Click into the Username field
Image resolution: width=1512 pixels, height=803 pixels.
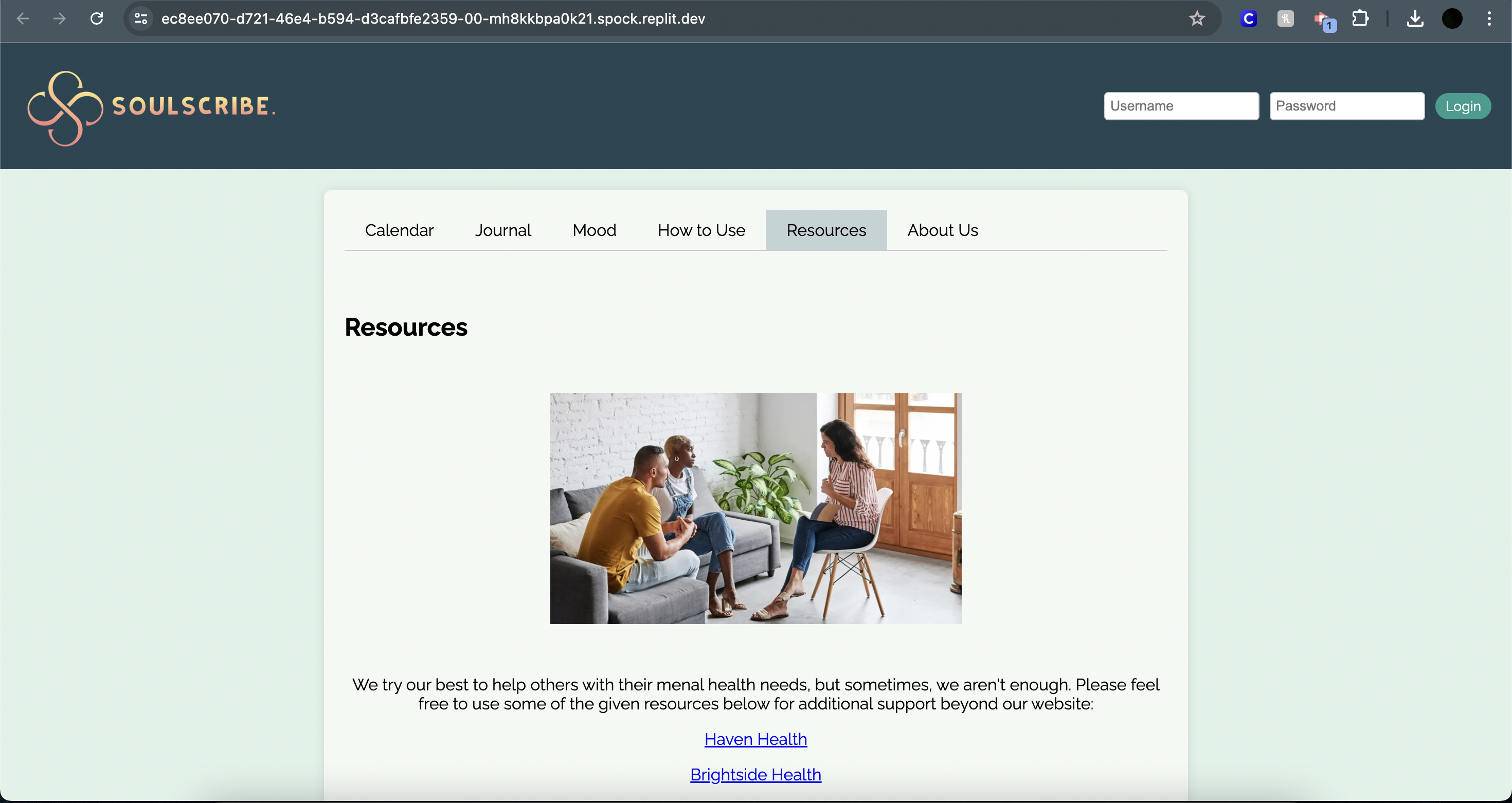[1181, 106]
